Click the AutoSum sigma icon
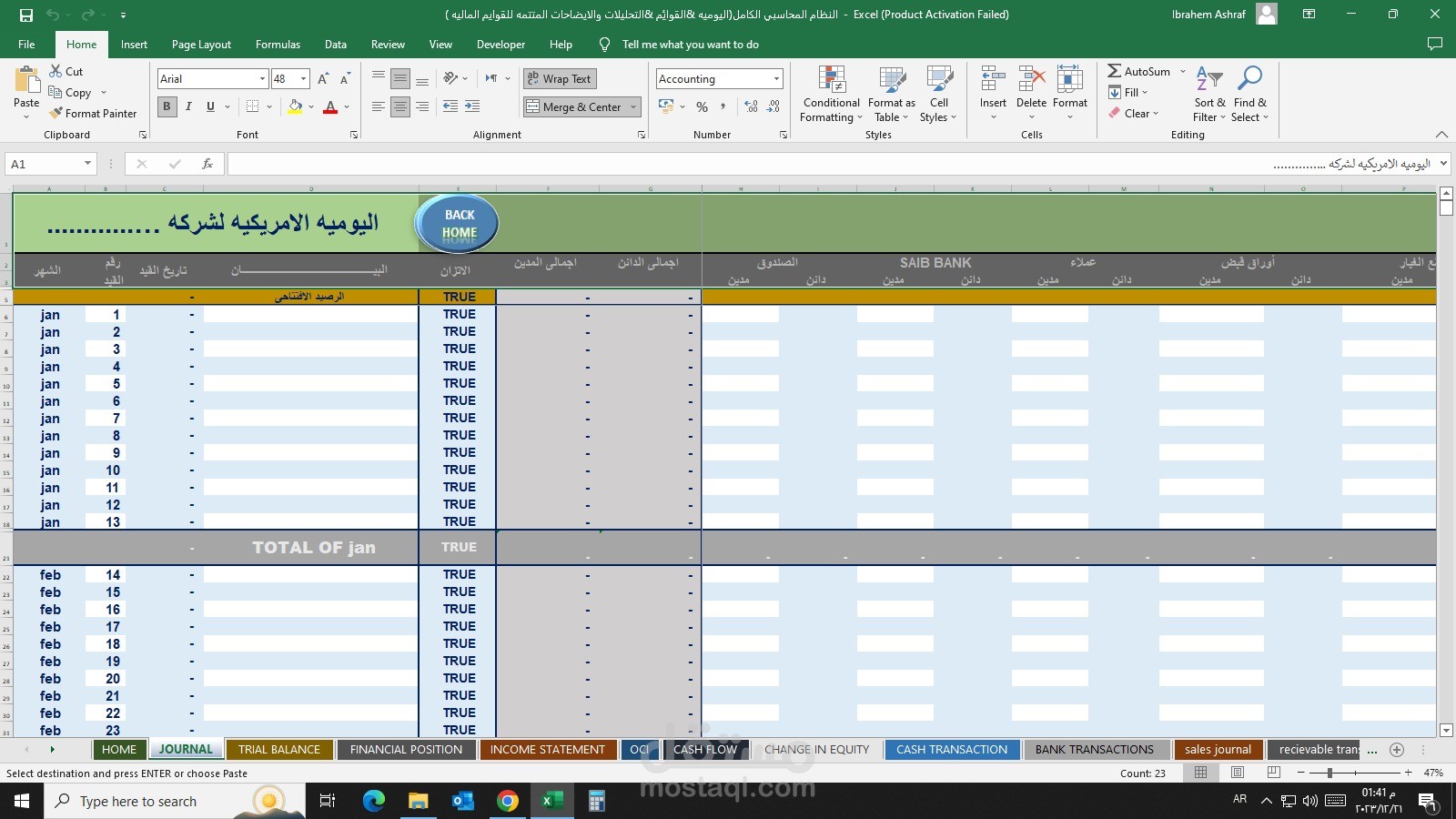1456x819 pixels. [x=1114, y=71]
